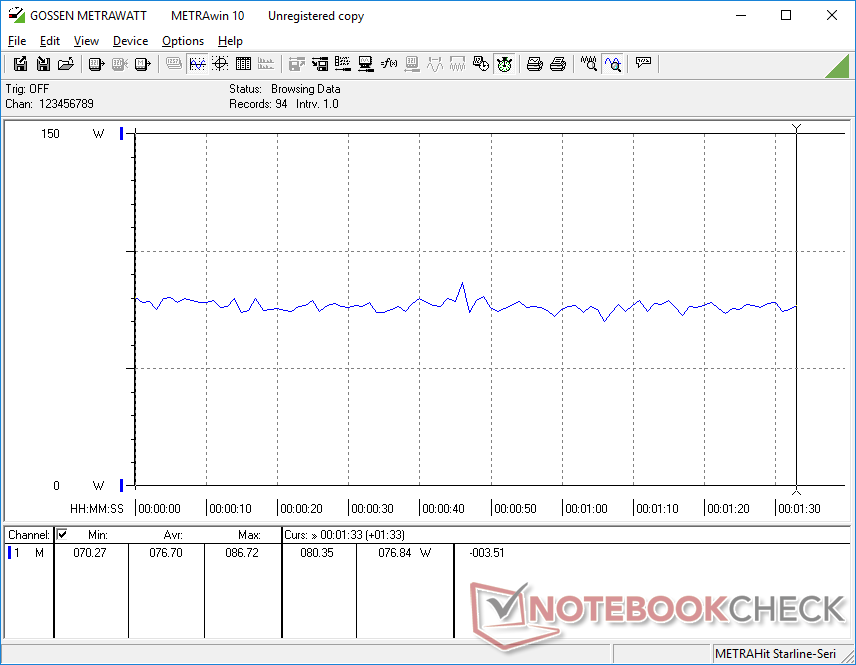
Task: Open the View menu
Action: (86, 41)
